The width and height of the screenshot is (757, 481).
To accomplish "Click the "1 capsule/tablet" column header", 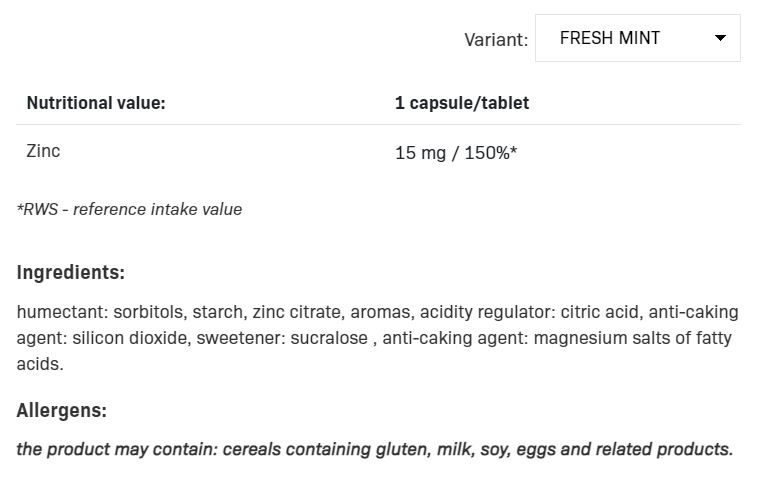I will click(462, 103).
